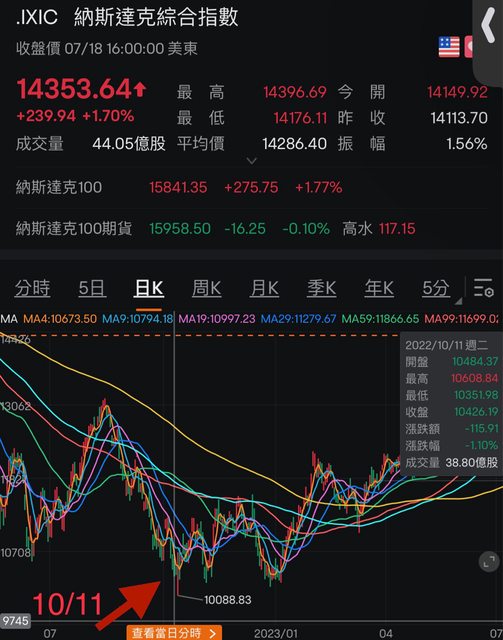This screenshot has height=640, width=503.
Task: Select the 日K chart tab
Action: [x=149, y=289]
